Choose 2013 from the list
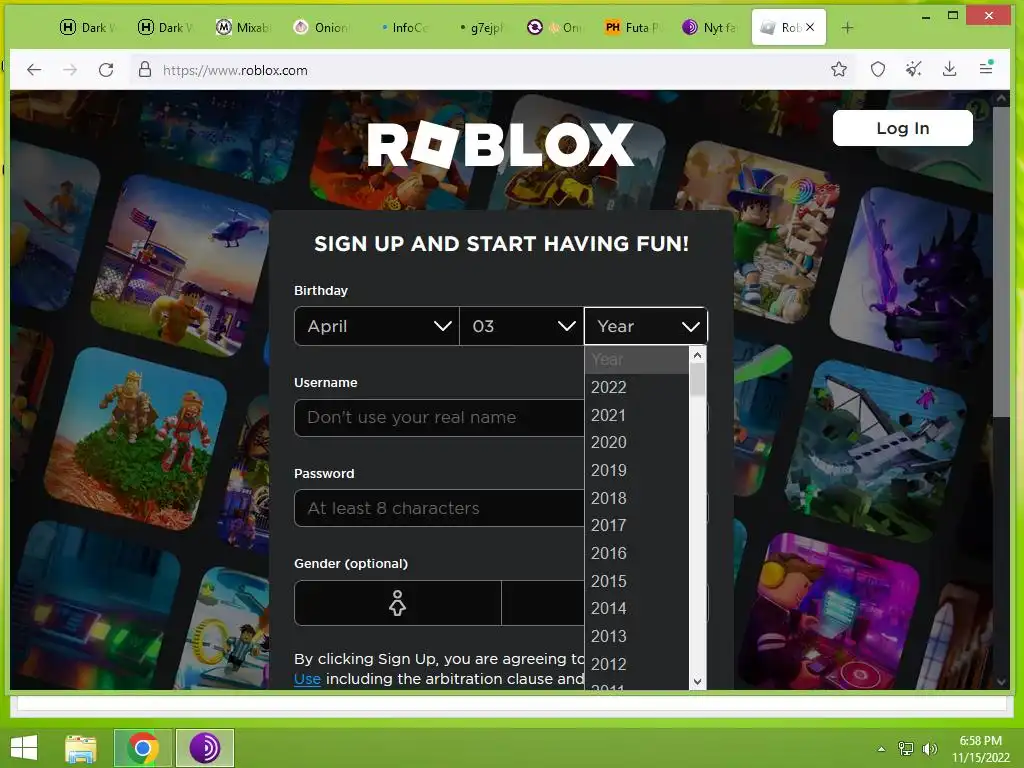The width and height of the screenshot is (1024, 768). 637,636
